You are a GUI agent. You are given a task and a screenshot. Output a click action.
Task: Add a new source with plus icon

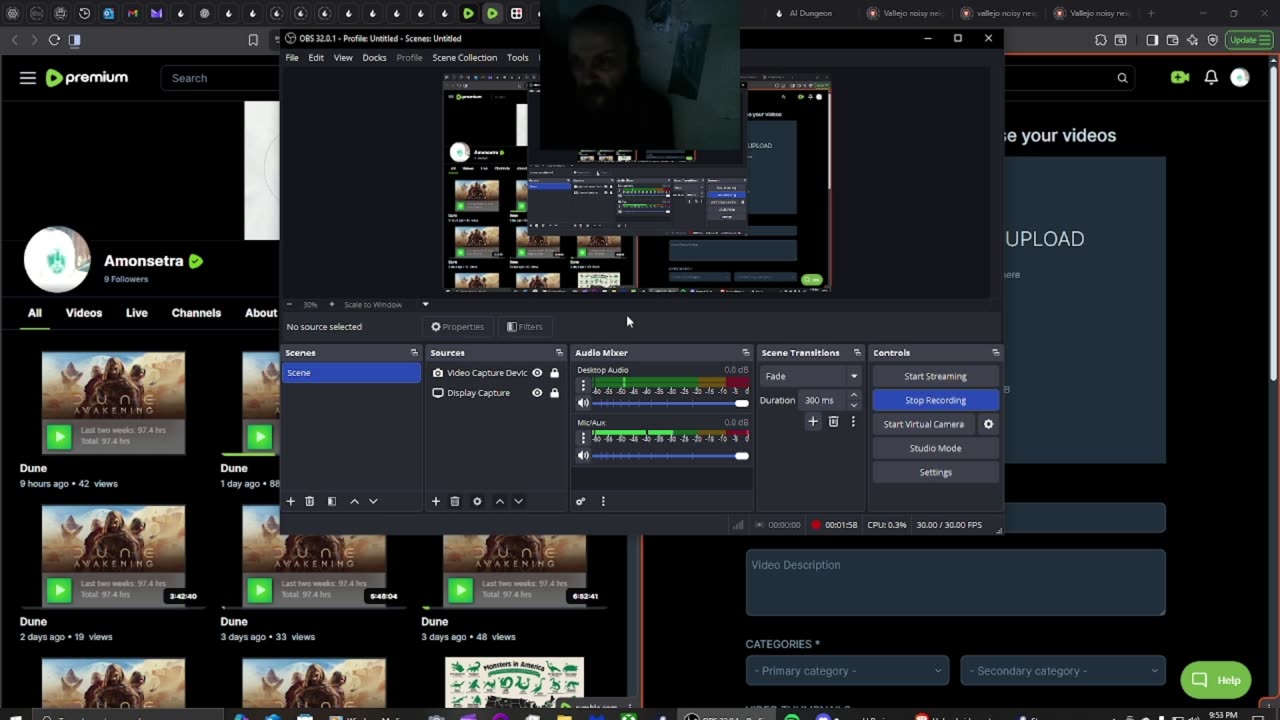tap(436, 501)
